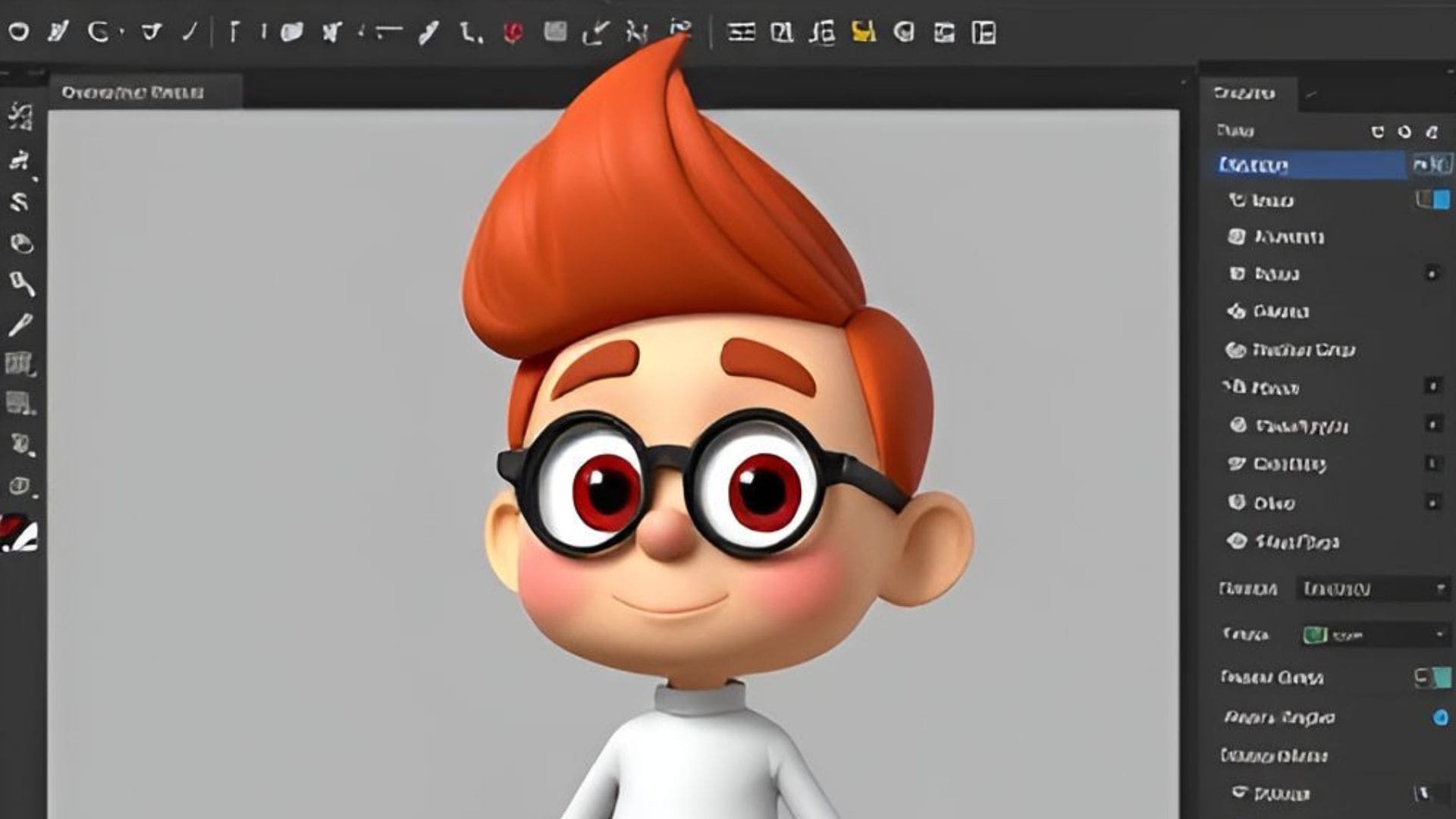Choose the ellipse tool in the left toolbar
The image size is (1456, 819).
[x=21, y=243]
